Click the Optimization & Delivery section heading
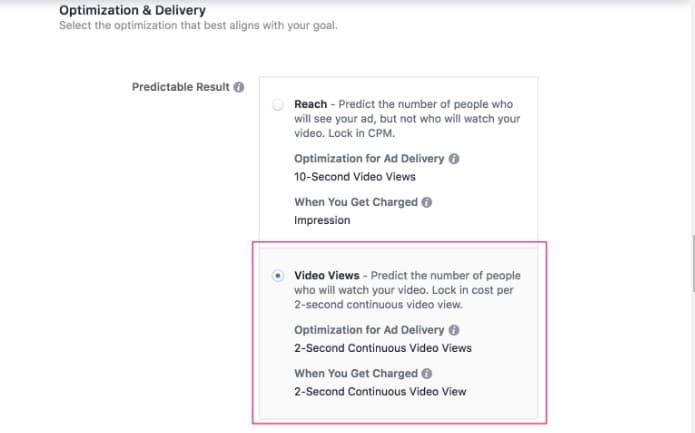The width and height of the screenshot is (695, 433). [133, 10]
